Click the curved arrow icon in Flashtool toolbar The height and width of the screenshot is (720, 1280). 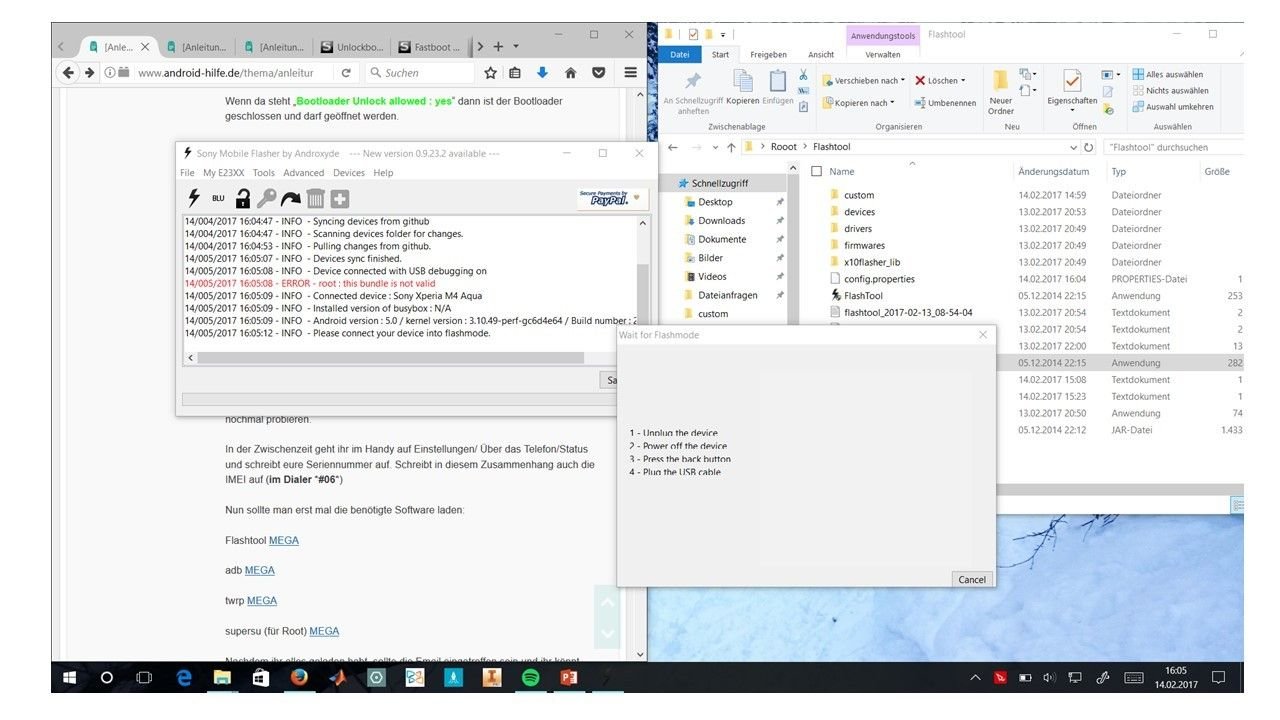pyautogui.click(x=291, y=199)
